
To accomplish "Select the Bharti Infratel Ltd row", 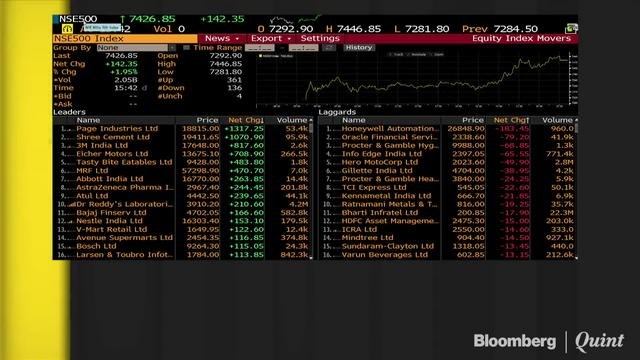I will pyautogui.click(x=446, y=213).
